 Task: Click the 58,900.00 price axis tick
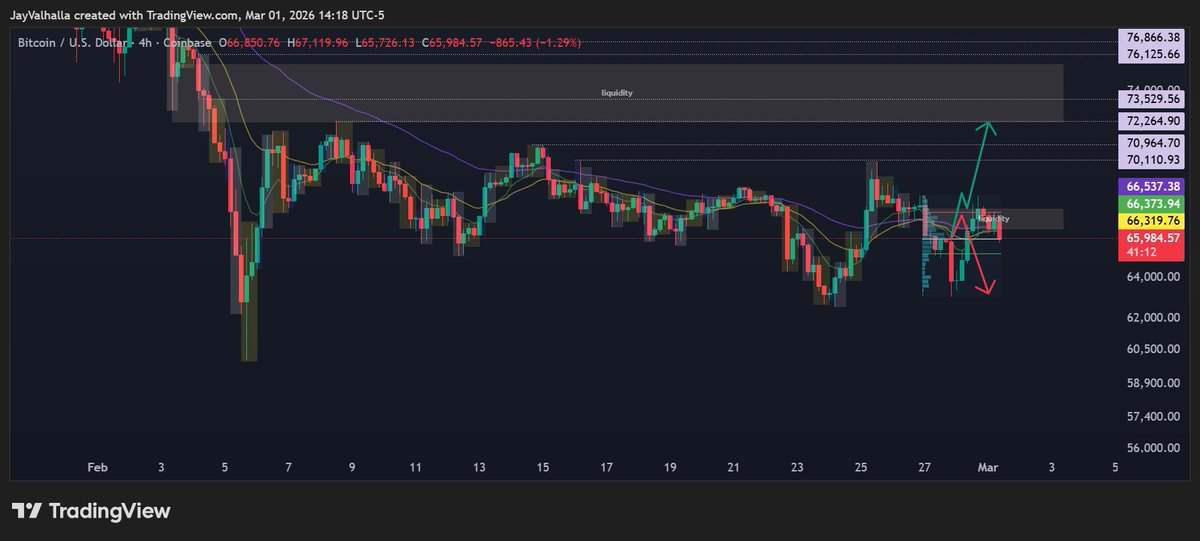[1153, 383]
